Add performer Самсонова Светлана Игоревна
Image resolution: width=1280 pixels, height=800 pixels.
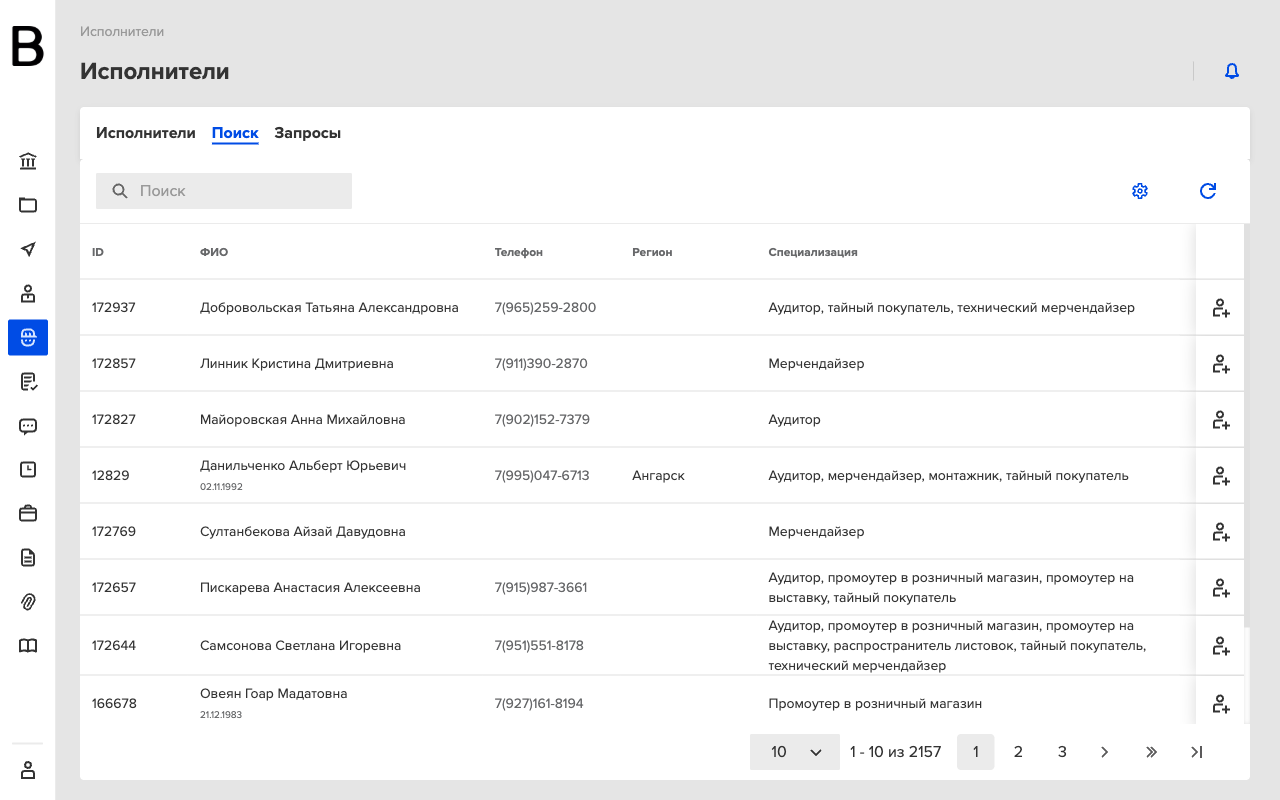click(x=1220, y=646)
